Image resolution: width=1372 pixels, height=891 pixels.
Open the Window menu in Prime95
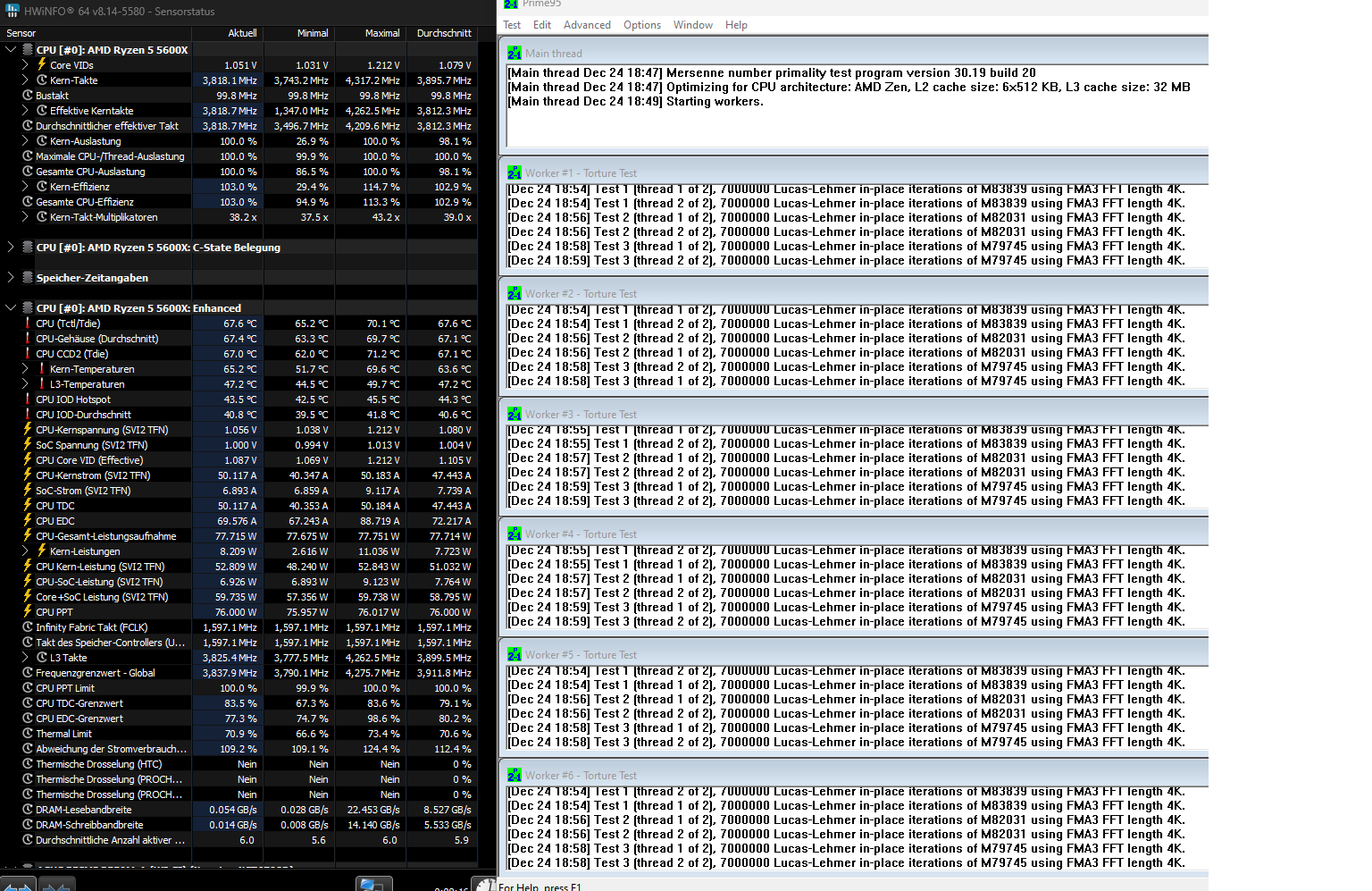693,25
